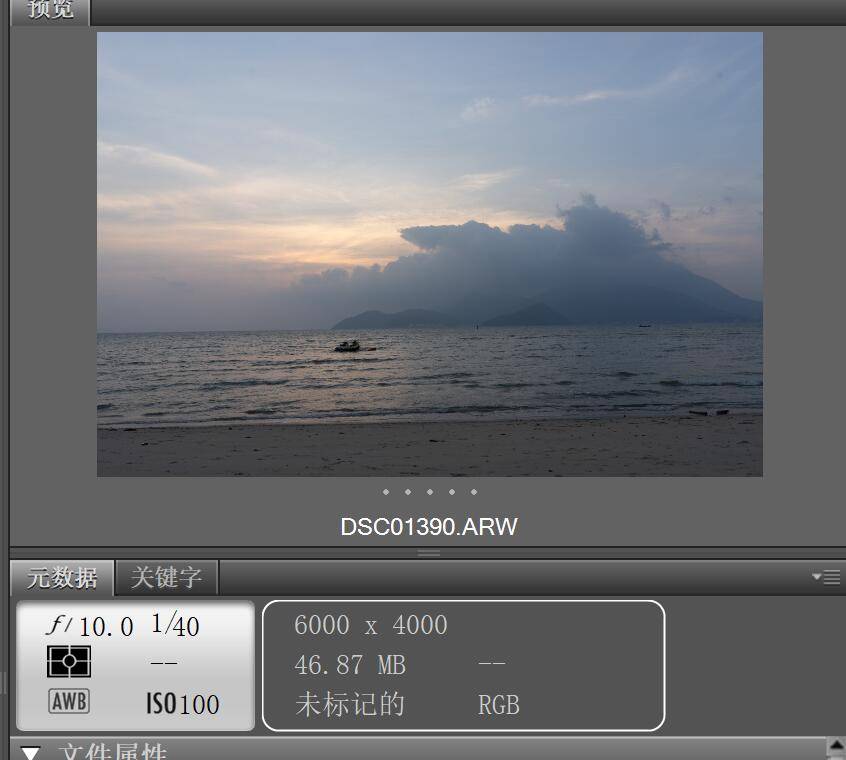This screenshot has width=846, height=760.
Task: Click the ISO 100 indicator
Action: [x=183, y=704]
